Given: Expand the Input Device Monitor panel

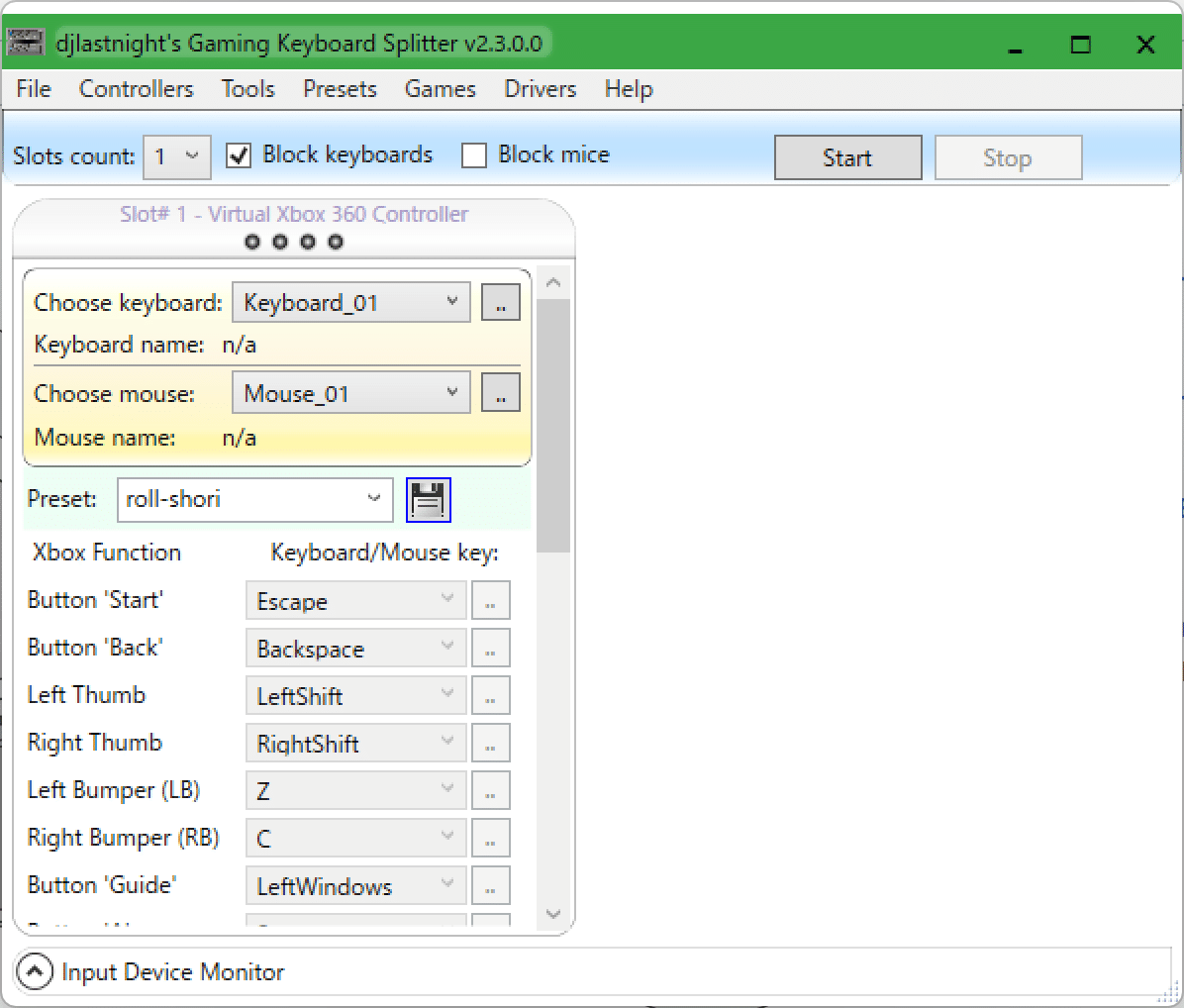Looking at the screenshot, I should click(35, 971).
